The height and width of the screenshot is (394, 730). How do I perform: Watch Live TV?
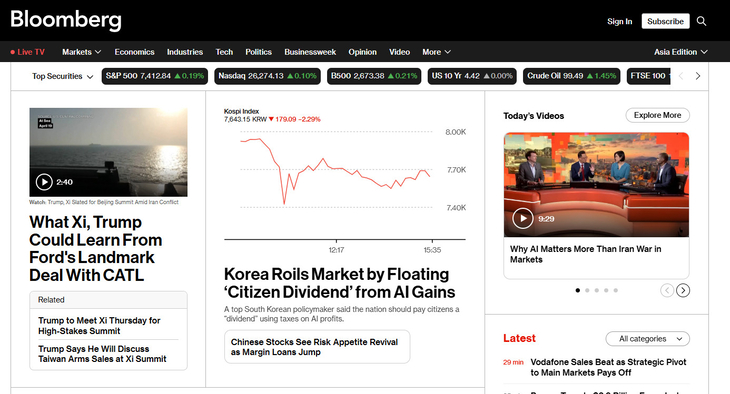pos(27,52)
